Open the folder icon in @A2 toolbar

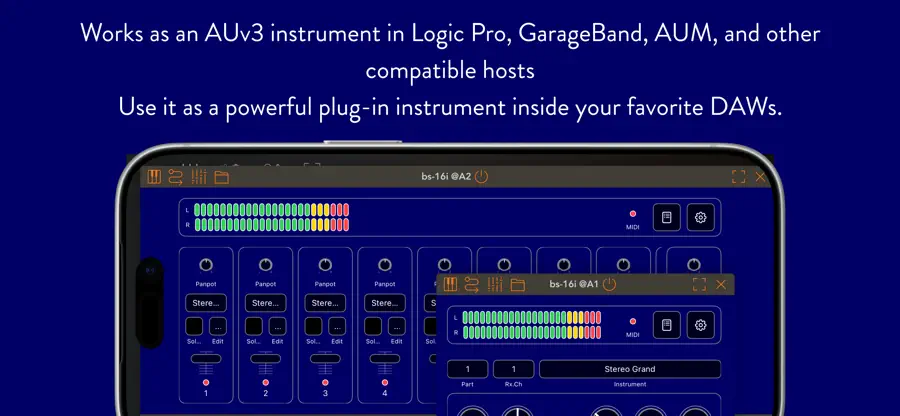click(x=222, y=178)
